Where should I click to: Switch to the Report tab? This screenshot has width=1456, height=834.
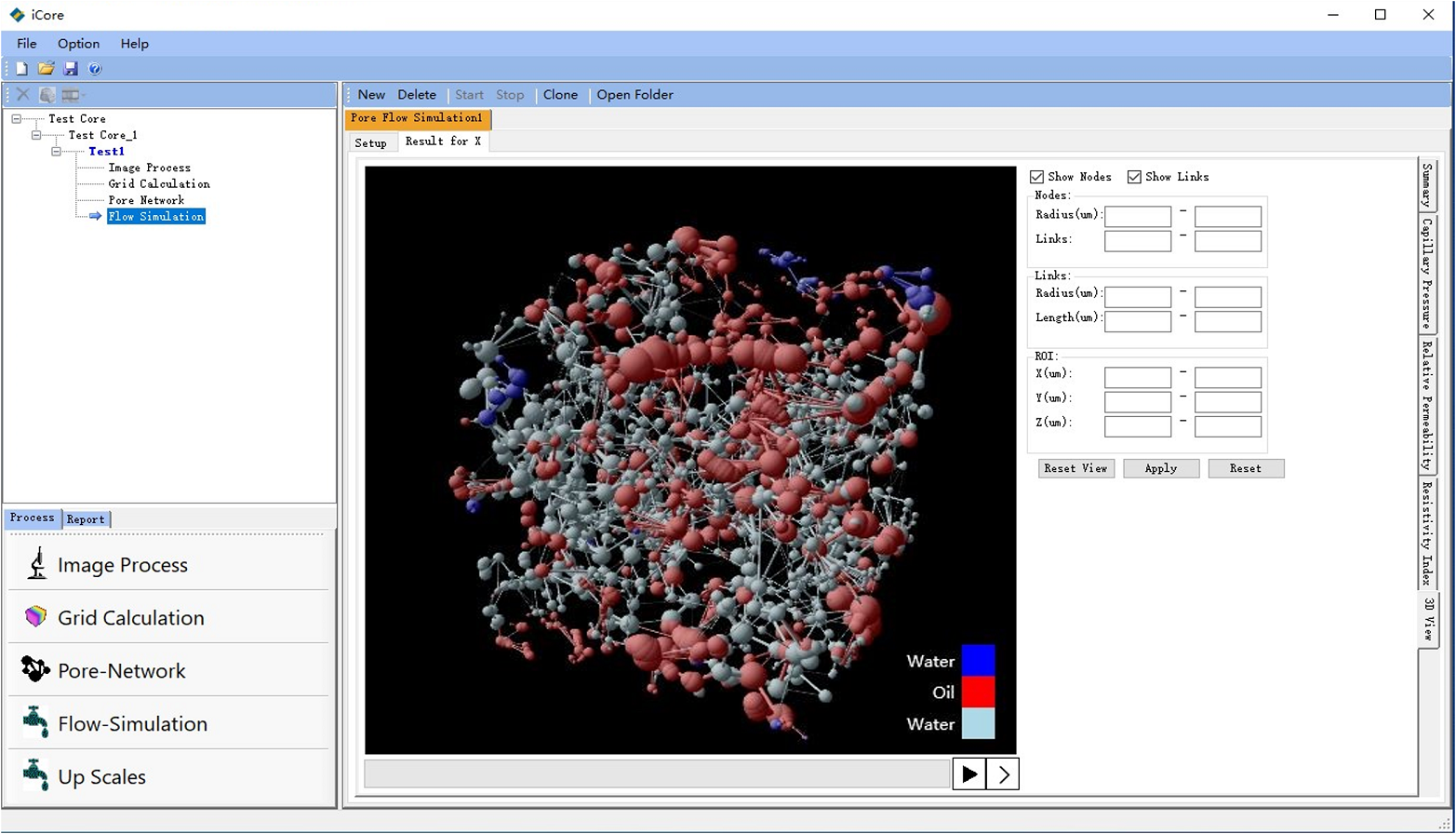click(86, 519)
